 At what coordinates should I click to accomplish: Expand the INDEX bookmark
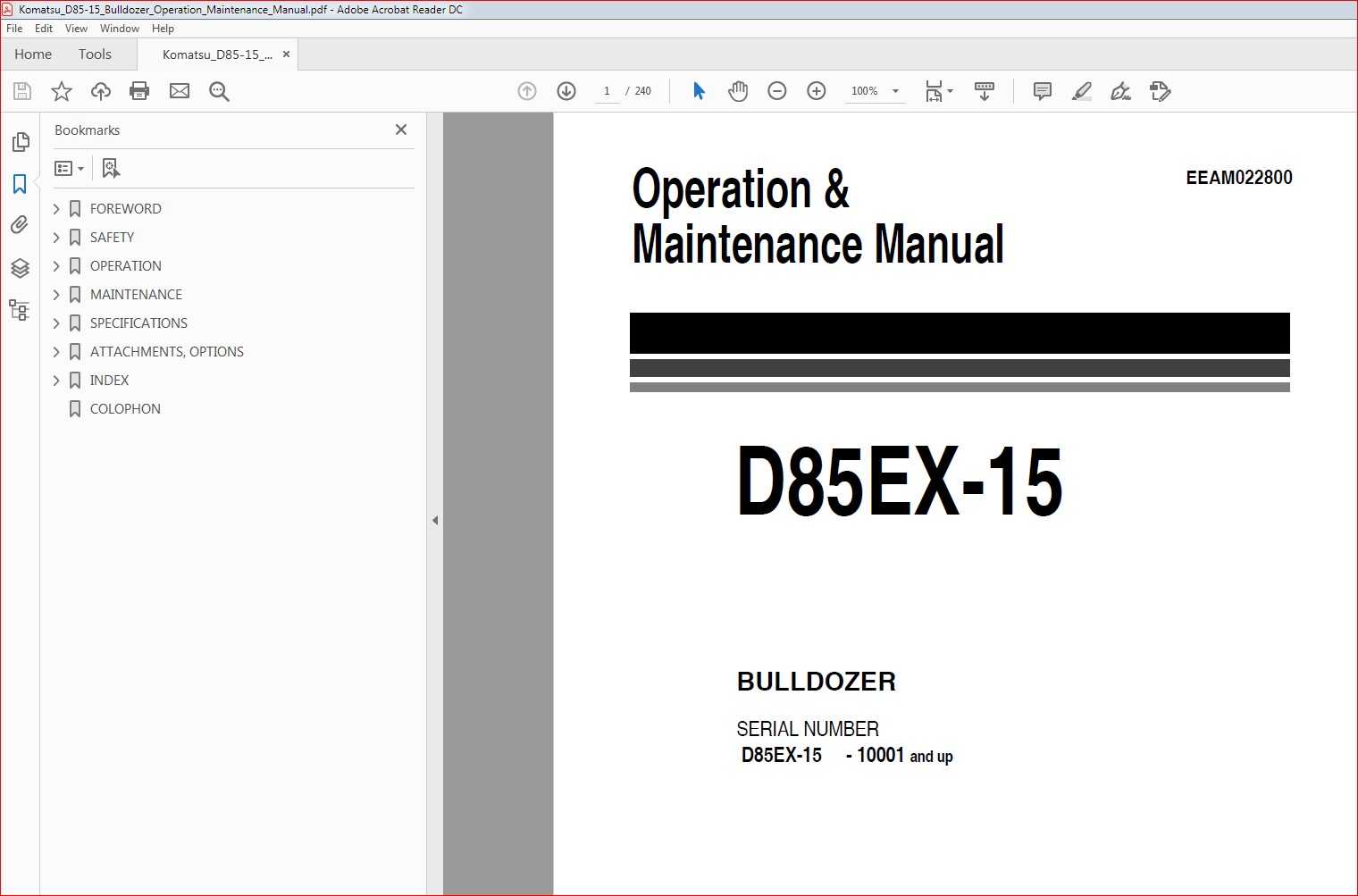tap(56, 381)
